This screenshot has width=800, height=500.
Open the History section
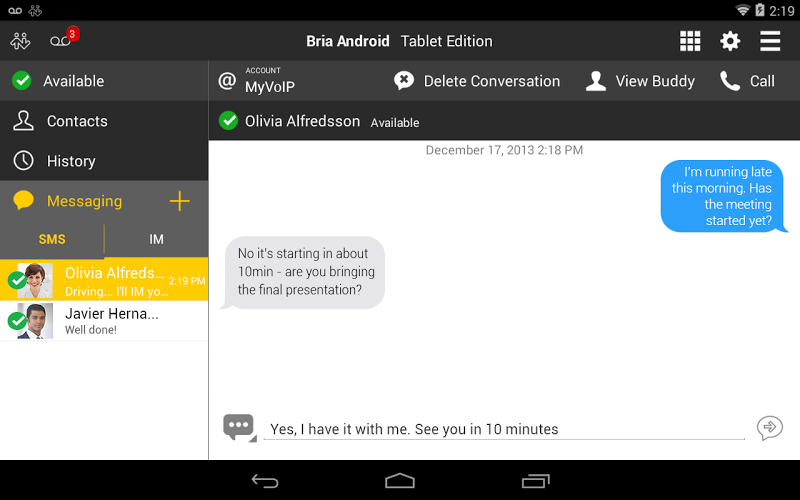104,161
